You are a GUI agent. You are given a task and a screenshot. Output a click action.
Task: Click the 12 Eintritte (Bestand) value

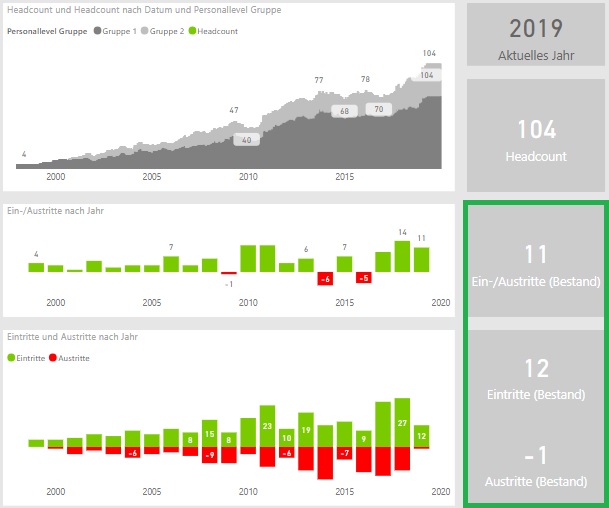534,368
